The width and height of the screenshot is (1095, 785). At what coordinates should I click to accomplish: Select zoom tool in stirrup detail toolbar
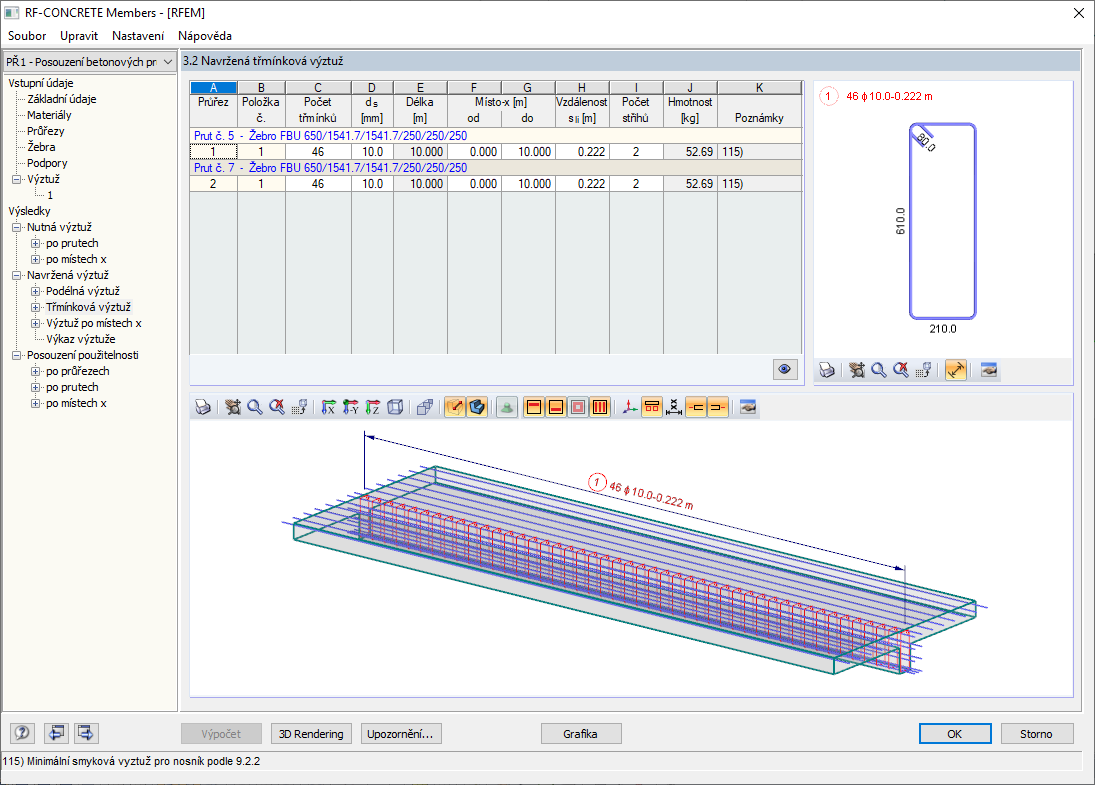(x=879, y=370)
